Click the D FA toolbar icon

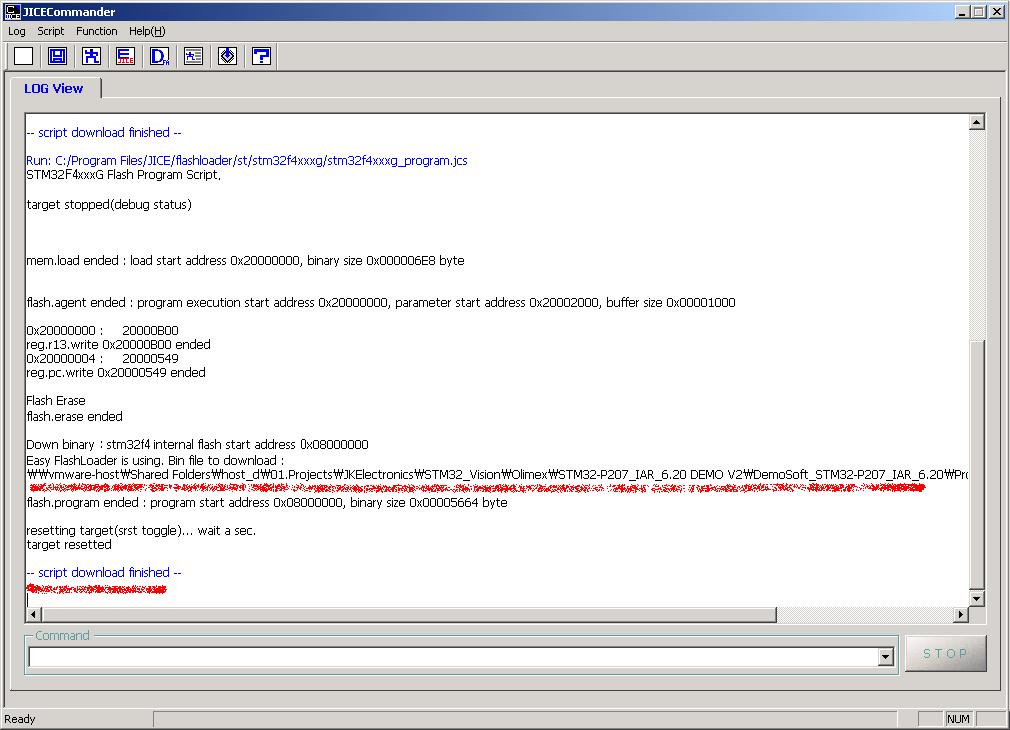(x=159, y=56)
